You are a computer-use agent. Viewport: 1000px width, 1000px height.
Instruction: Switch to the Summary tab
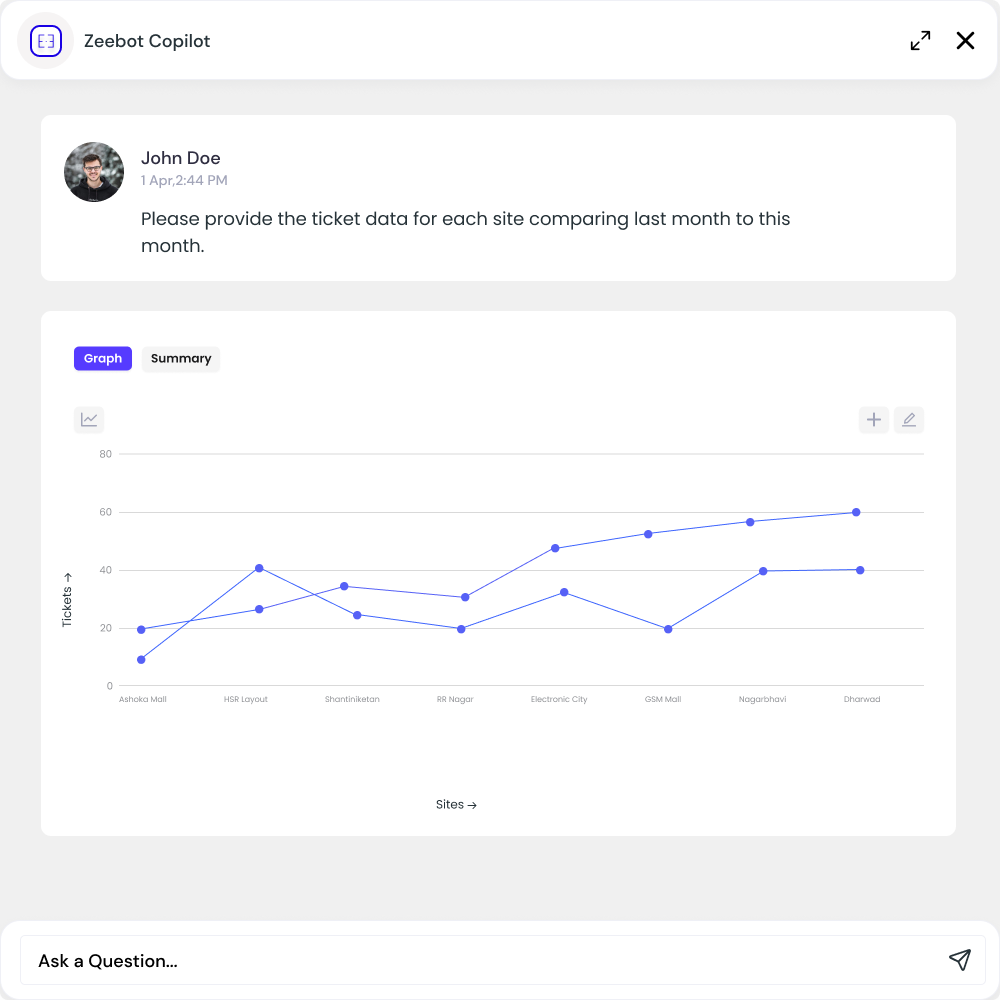click(180, 358)
